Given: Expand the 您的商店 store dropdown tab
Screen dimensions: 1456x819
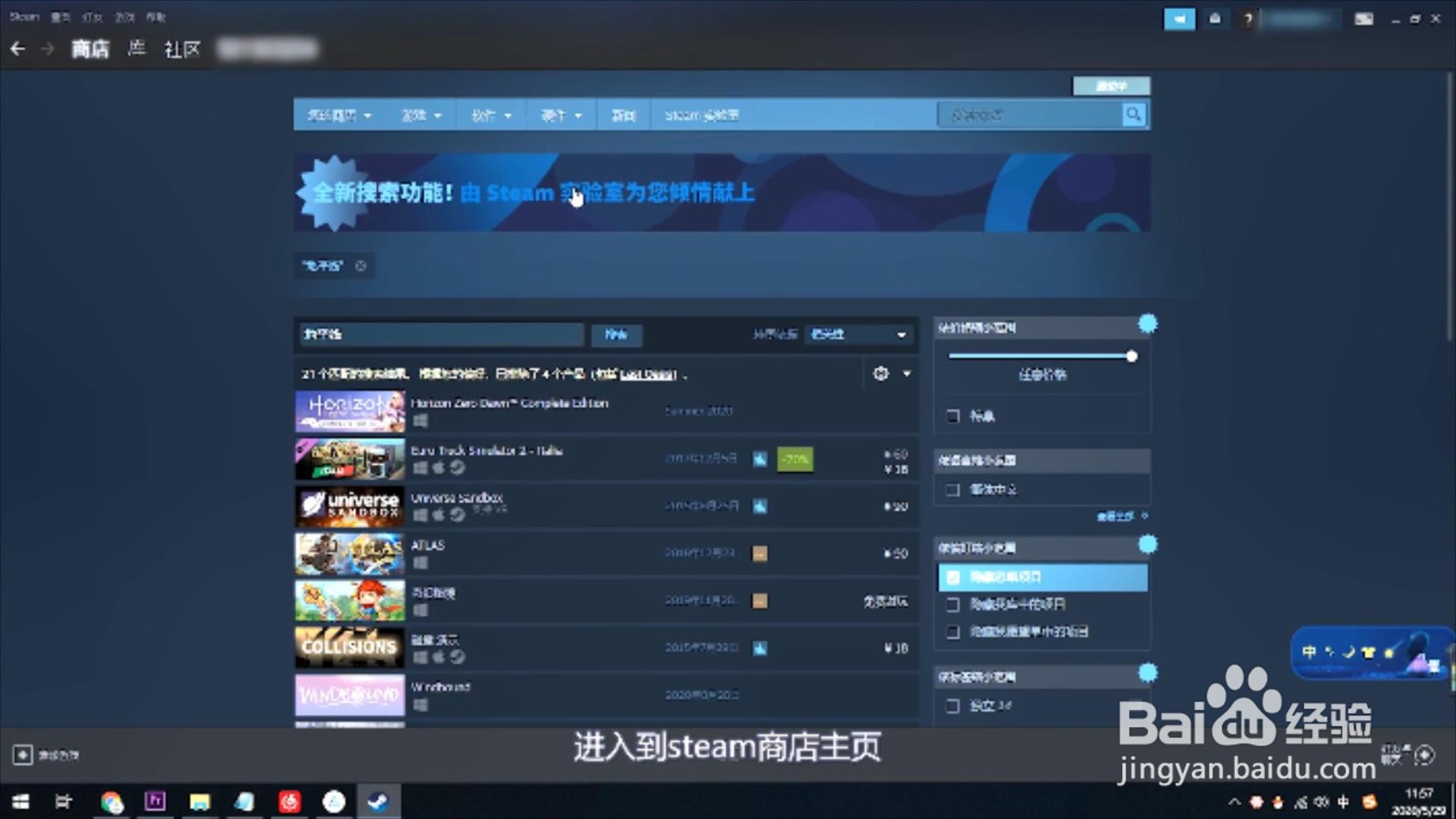Looking at the screenshot, I should (x=339, y=116).
